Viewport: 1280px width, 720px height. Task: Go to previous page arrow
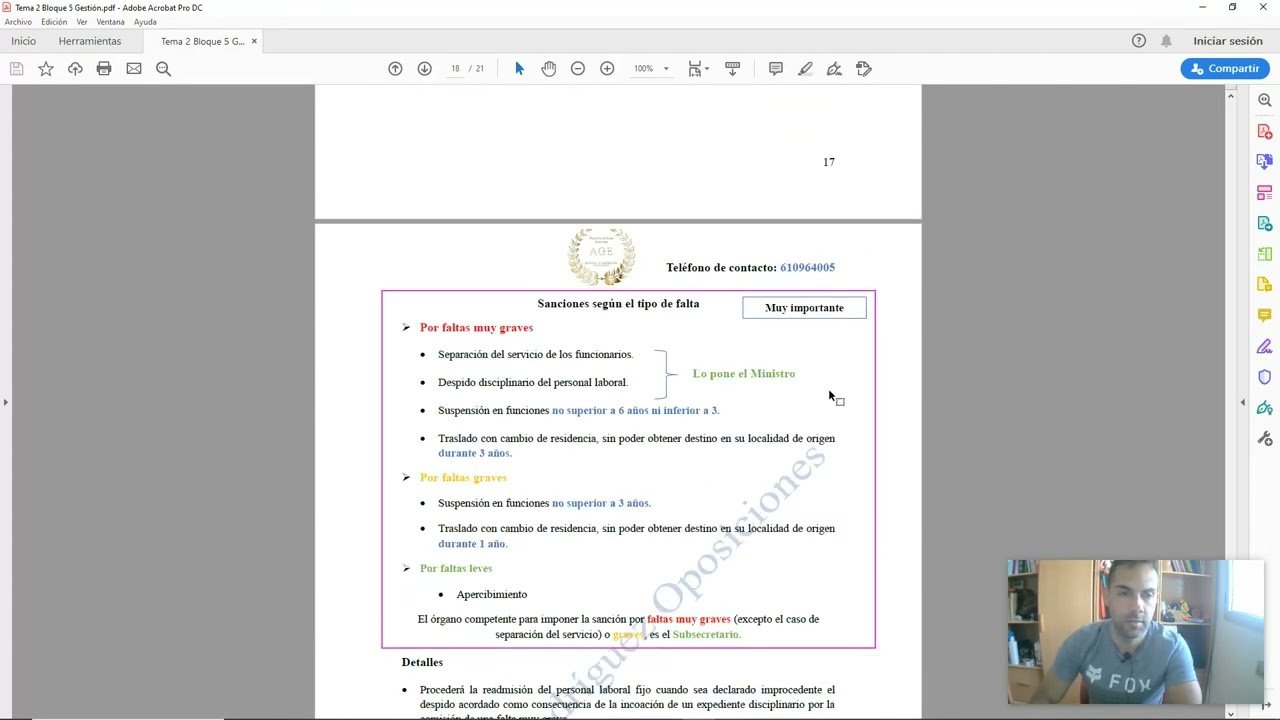coord(395,69)
